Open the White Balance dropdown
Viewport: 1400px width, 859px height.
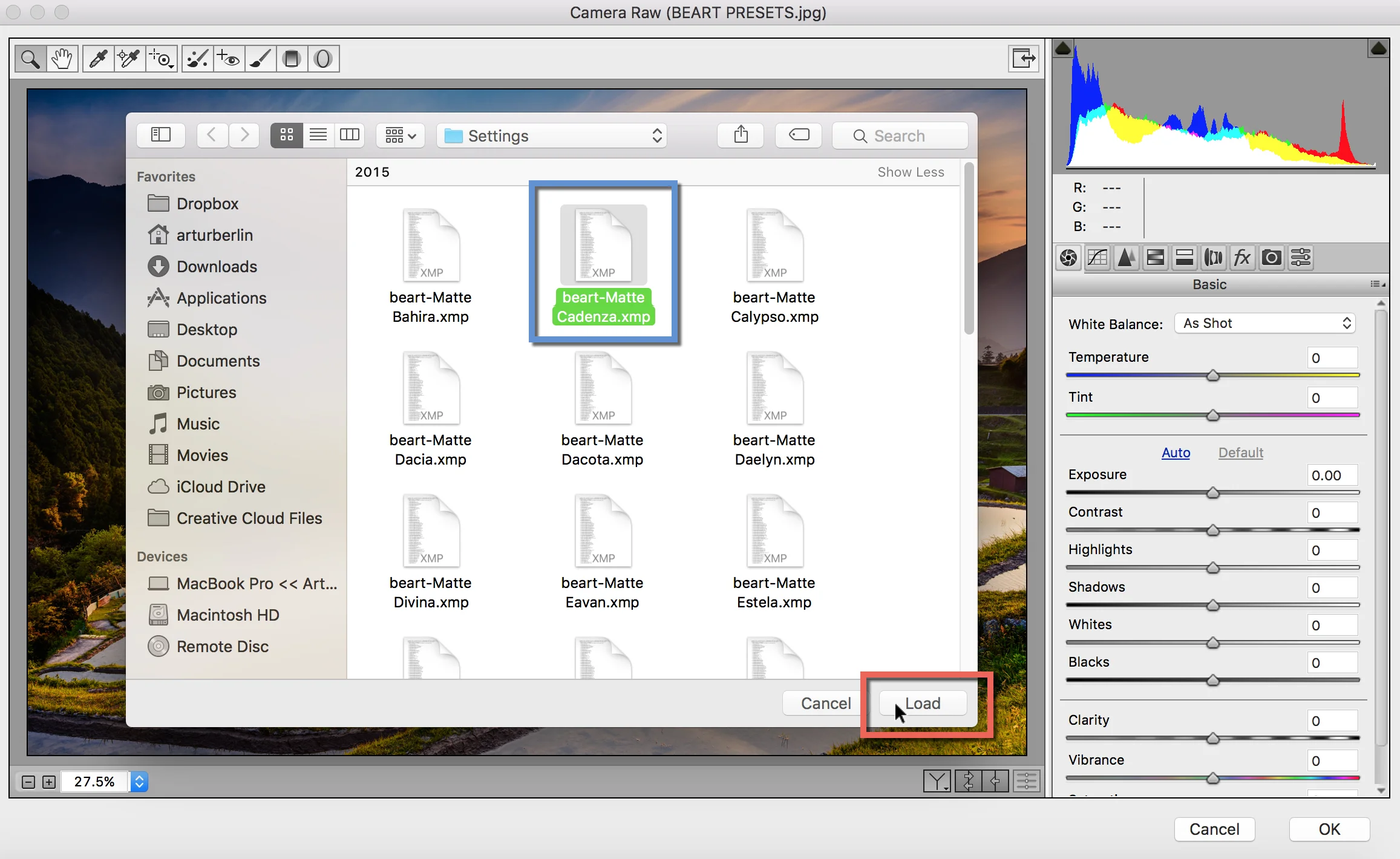1264,323
